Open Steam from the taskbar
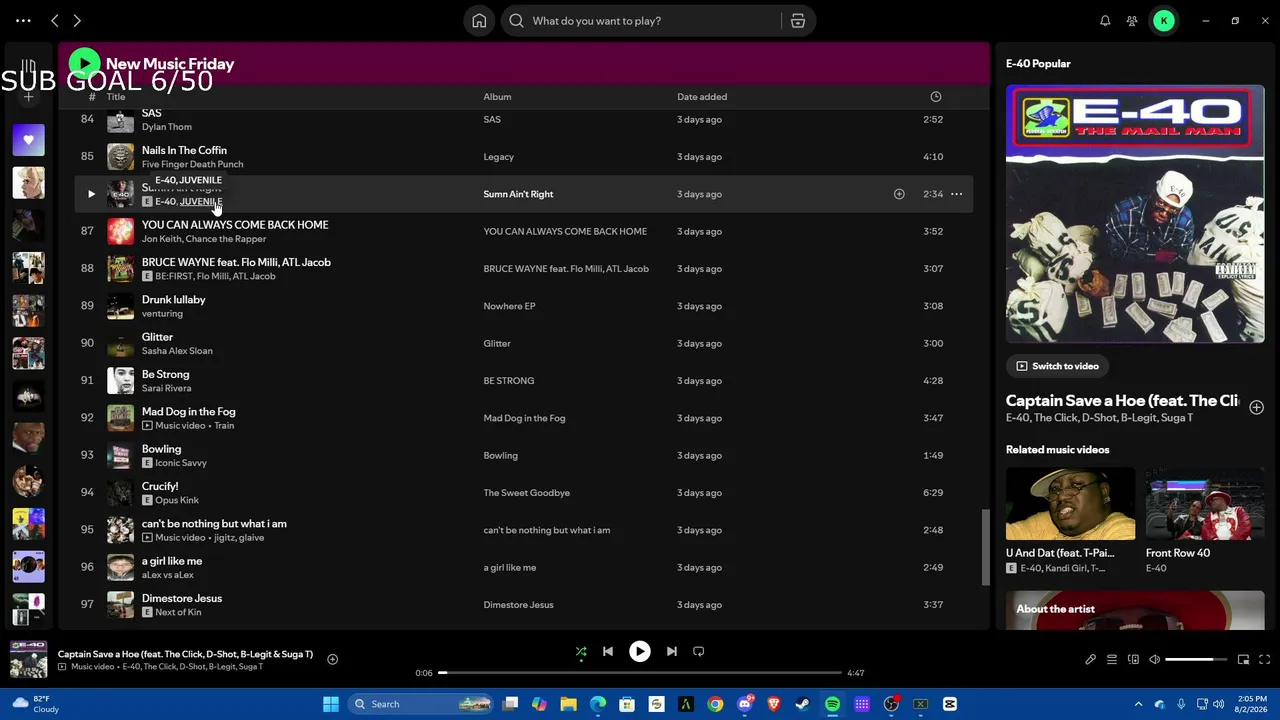 pos(803,704)
